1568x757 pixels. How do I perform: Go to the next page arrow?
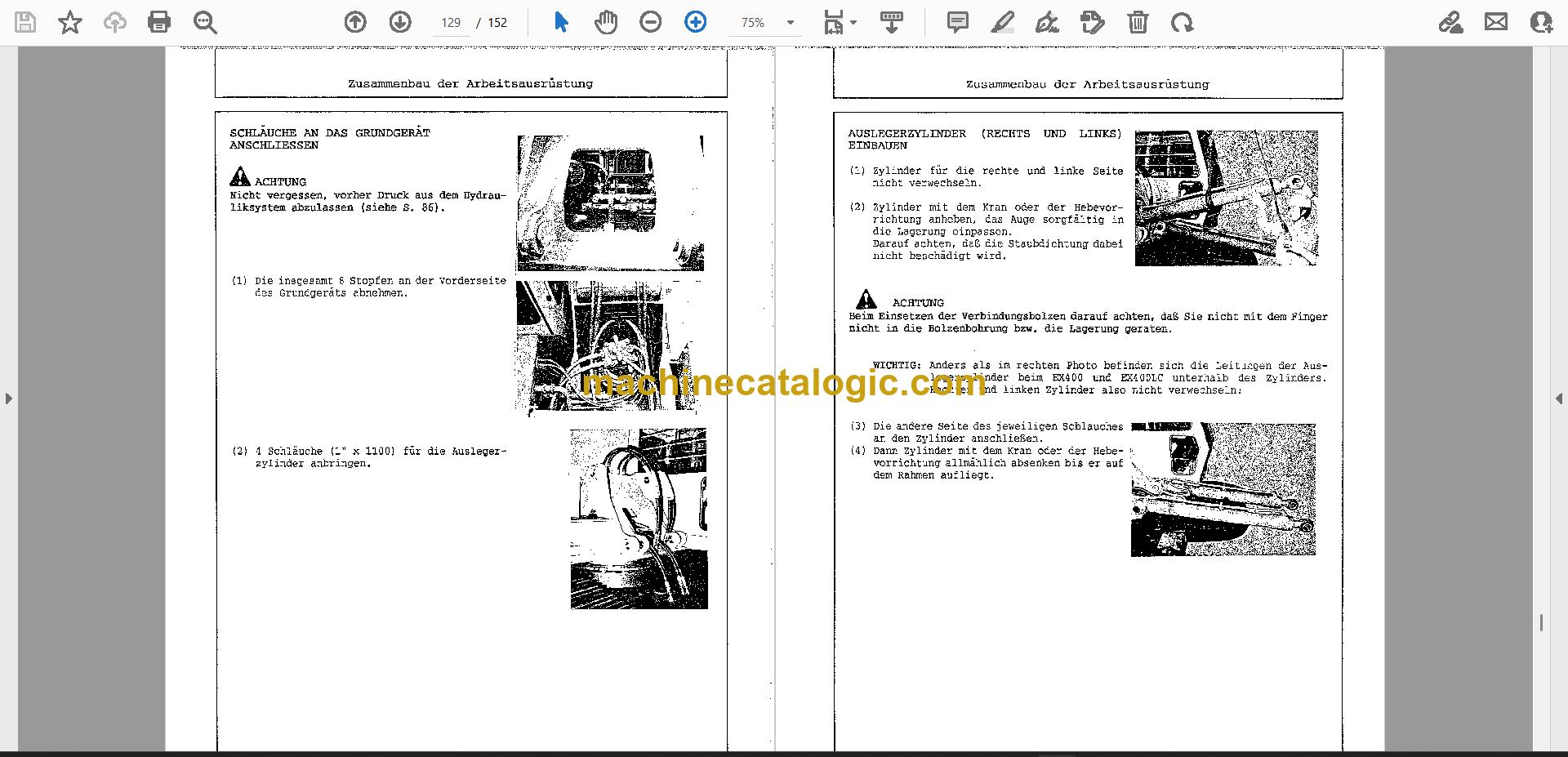(x=400, y=22)
